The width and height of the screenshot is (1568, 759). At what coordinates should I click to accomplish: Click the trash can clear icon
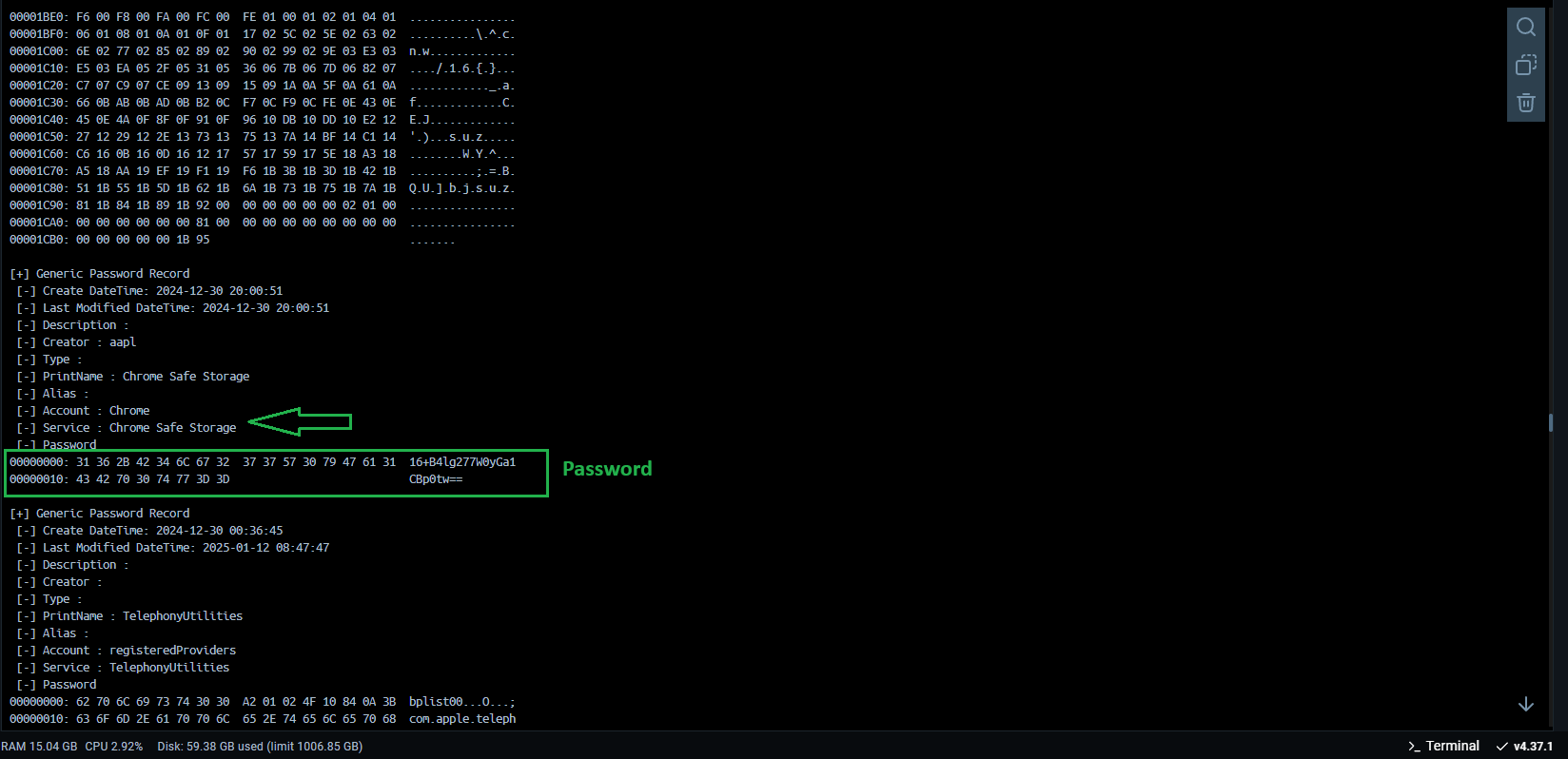(x=1526, y=103)
